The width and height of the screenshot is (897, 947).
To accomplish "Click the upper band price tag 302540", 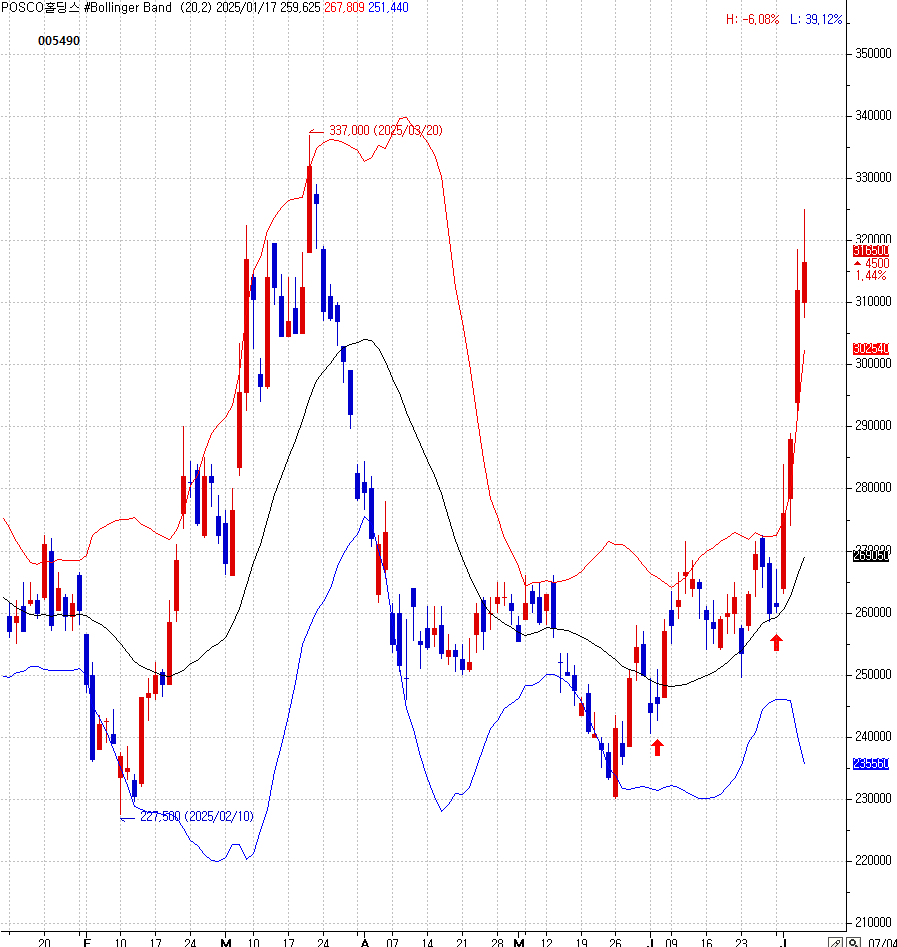I will 871,348.
